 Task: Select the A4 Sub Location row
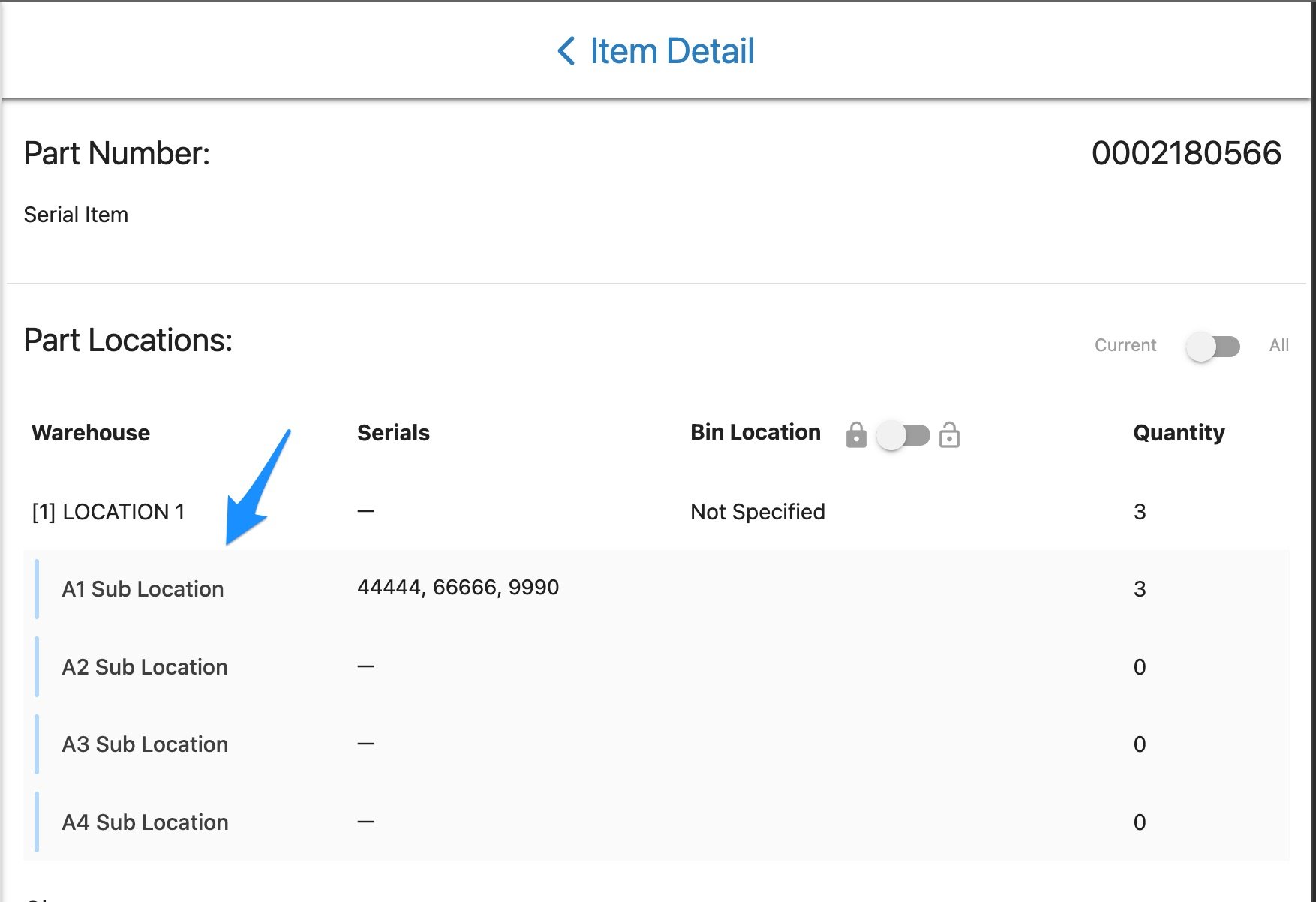pyautogui.click(x=656, y=822)
